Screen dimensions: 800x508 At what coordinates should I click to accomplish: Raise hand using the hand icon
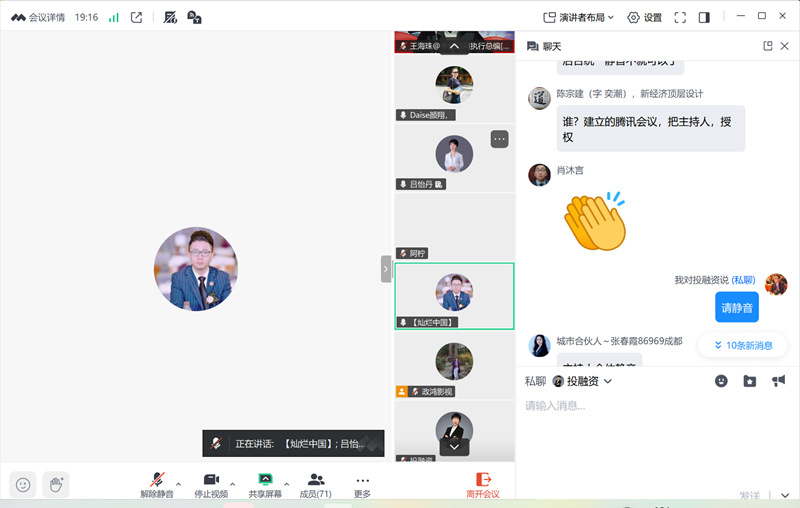(x=55, y=484)
